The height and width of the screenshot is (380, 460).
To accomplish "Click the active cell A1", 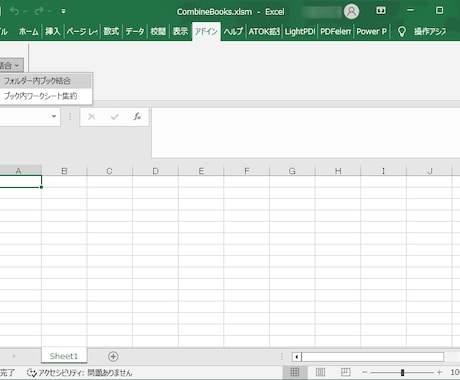I will 20,181.
